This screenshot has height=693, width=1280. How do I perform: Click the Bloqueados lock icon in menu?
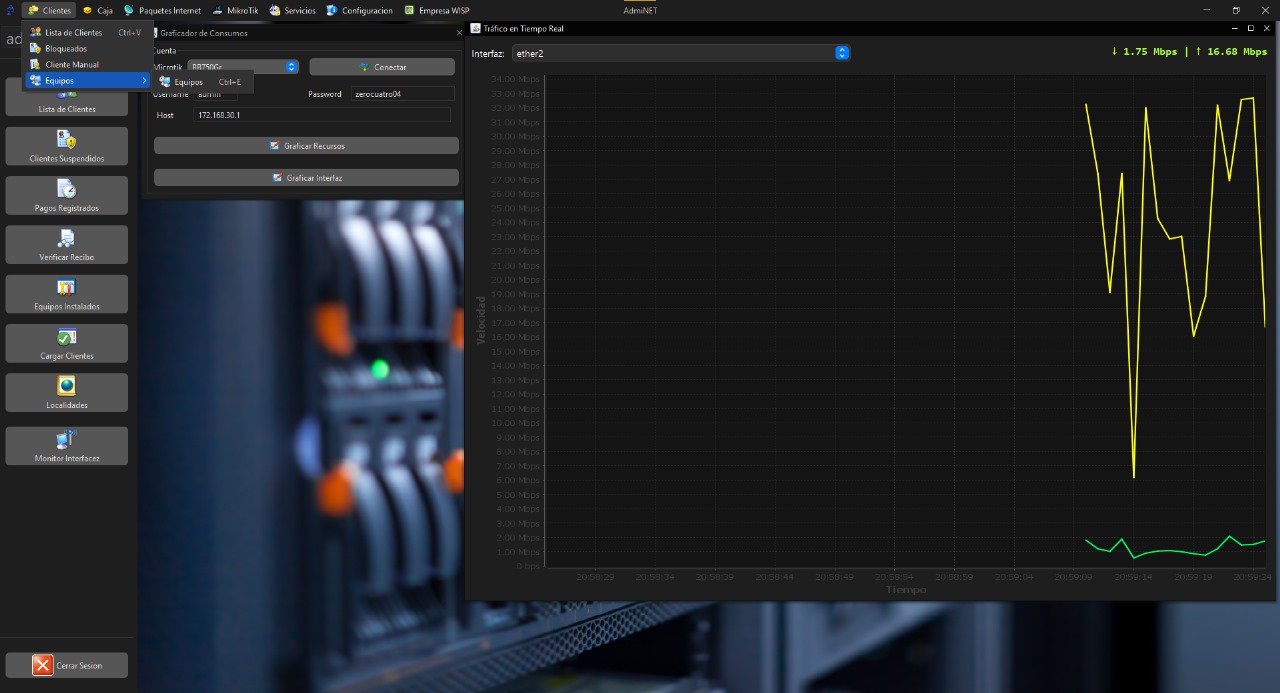point(36,48)
